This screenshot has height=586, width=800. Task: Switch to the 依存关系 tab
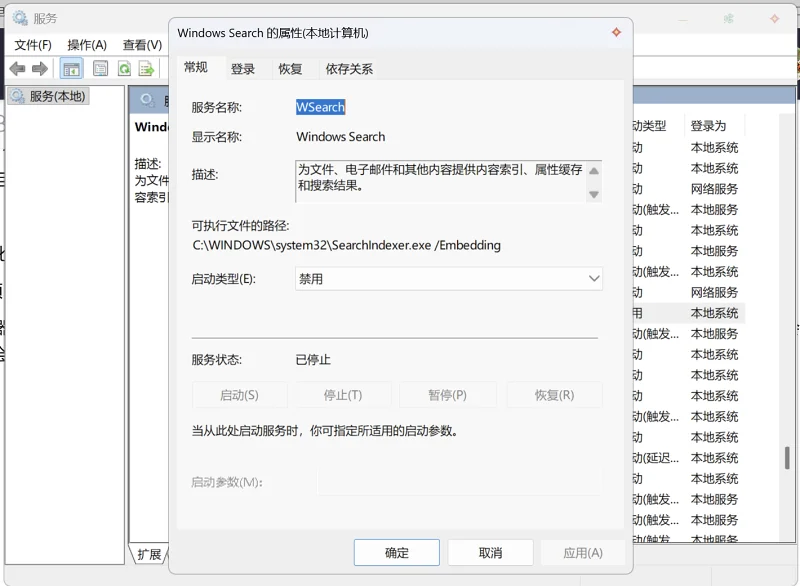pyautogui.click(x=349, y=69)
